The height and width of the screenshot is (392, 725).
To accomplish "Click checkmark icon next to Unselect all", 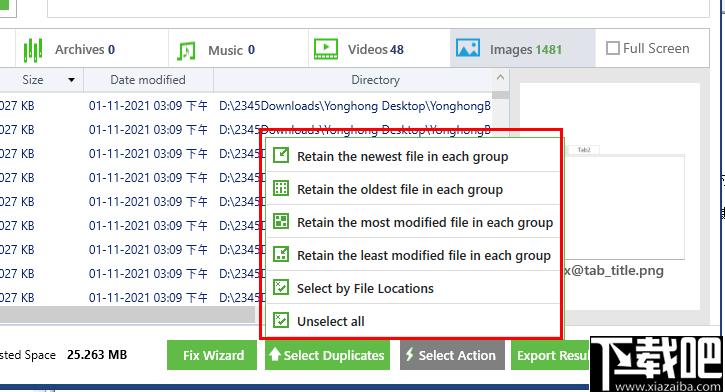I will coord(281,320).
